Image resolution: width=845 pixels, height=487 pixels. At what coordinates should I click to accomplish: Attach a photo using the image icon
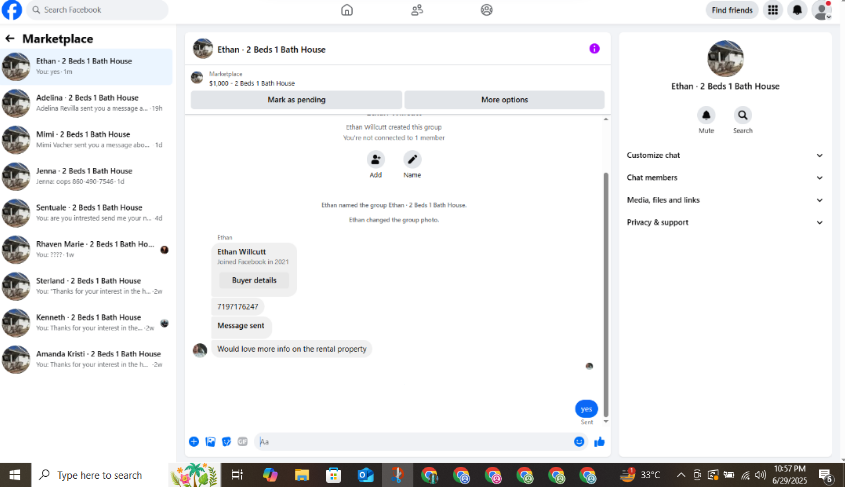tap(210, 442)
